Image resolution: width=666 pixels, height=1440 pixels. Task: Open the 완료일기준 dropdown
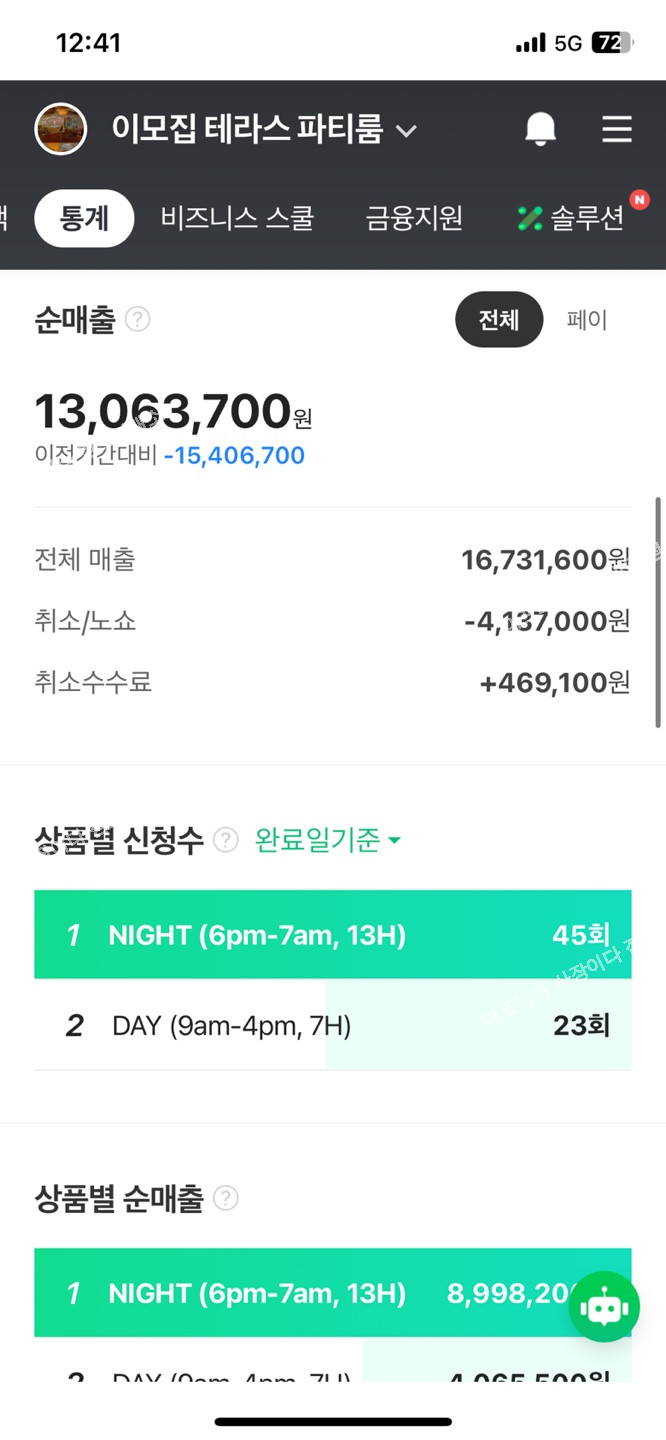point(328,840)
